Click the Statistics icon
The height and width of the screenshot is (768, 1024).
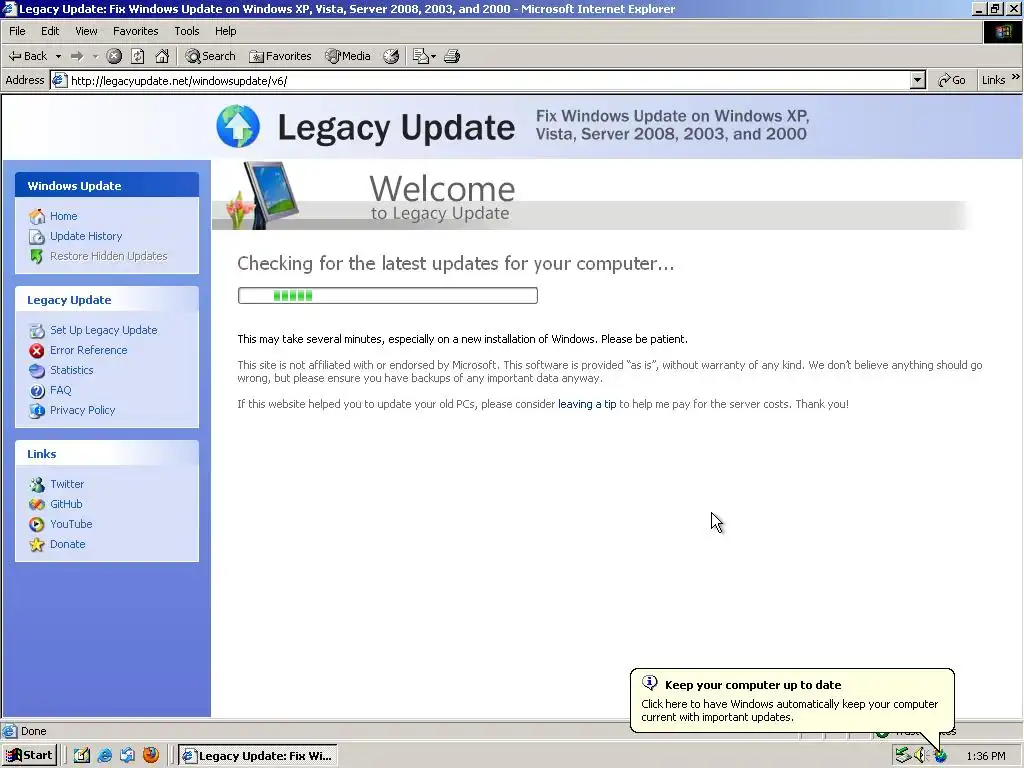point(37,371)
